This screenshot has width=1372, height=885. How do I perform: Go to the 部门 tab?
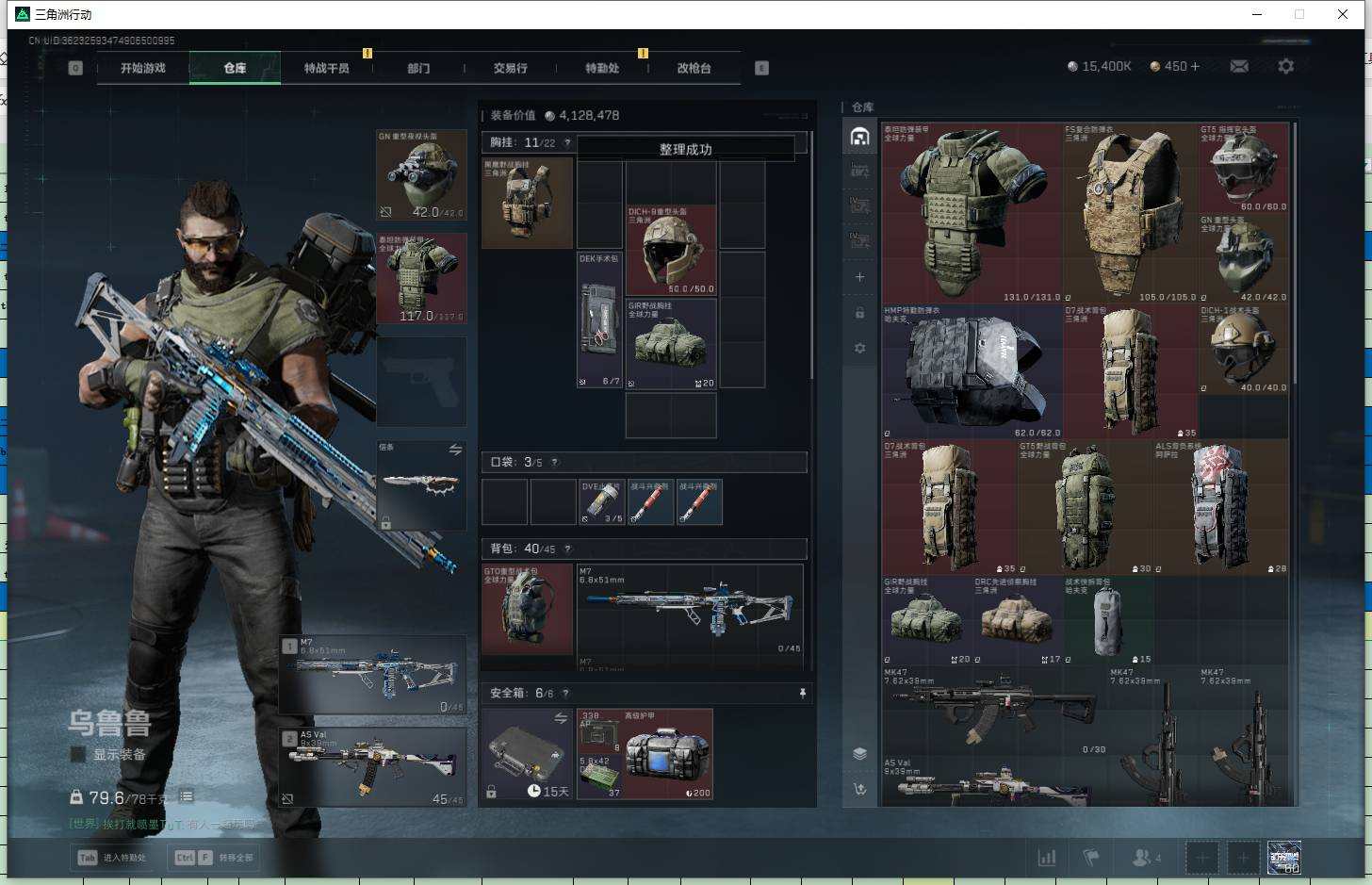click(418, 68)
